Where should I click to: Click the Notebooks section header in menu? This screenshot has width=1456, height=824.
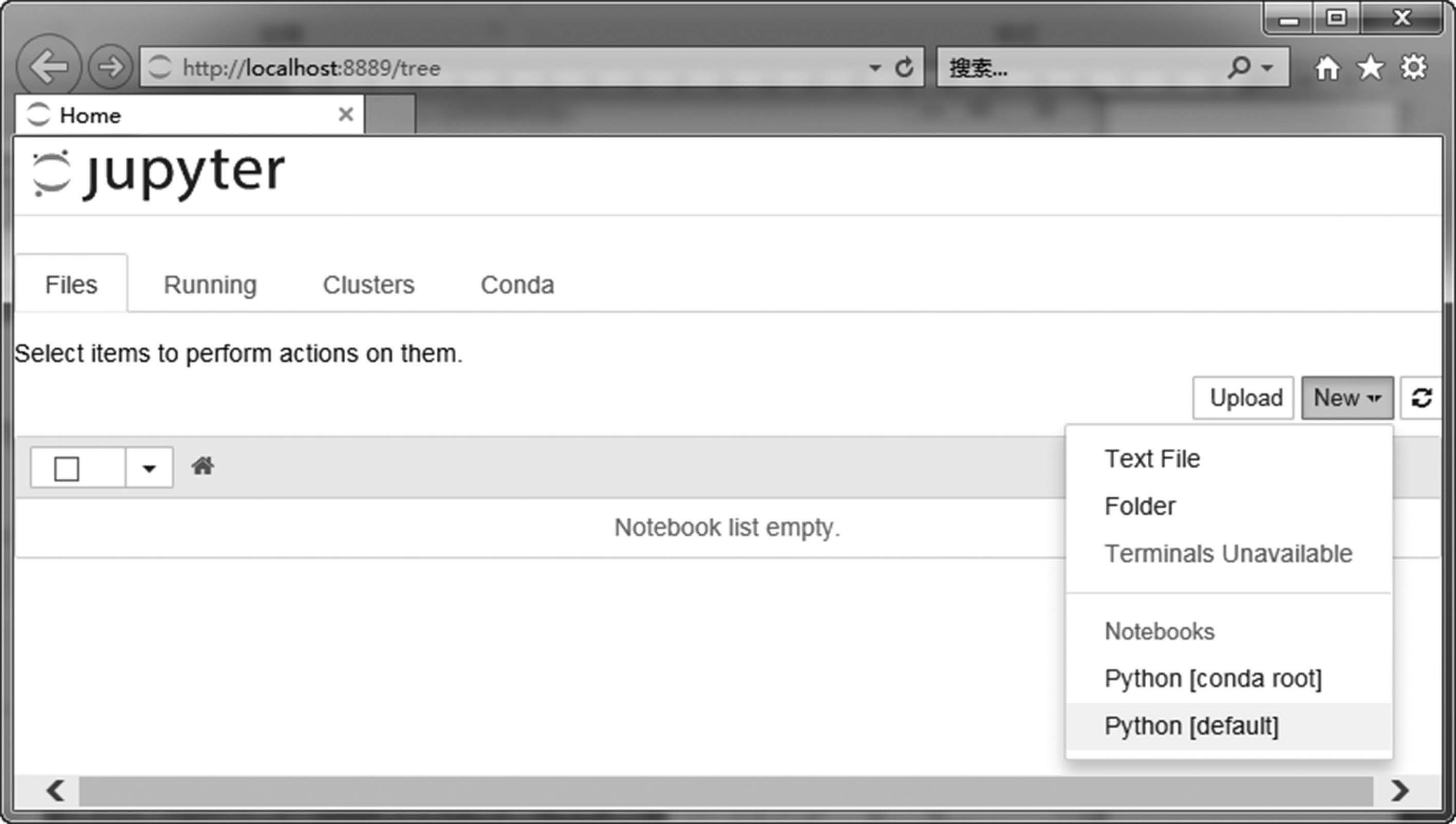(1160, 631)
